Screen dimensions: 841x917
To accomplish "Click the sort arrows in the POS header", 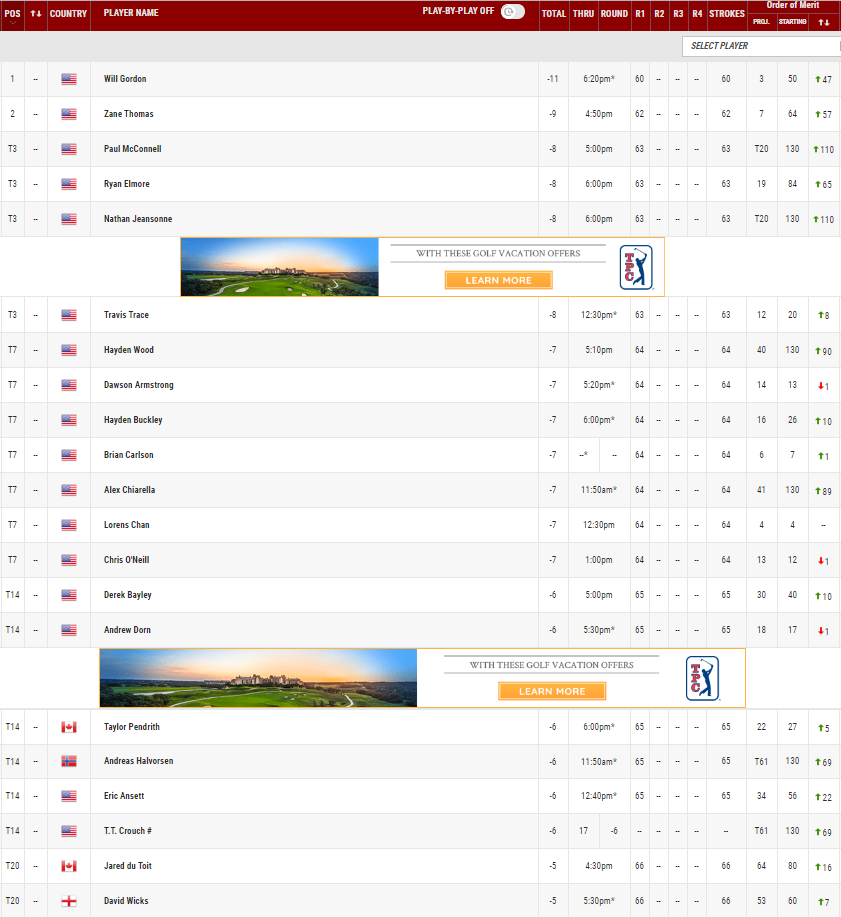I will [35, 14].
